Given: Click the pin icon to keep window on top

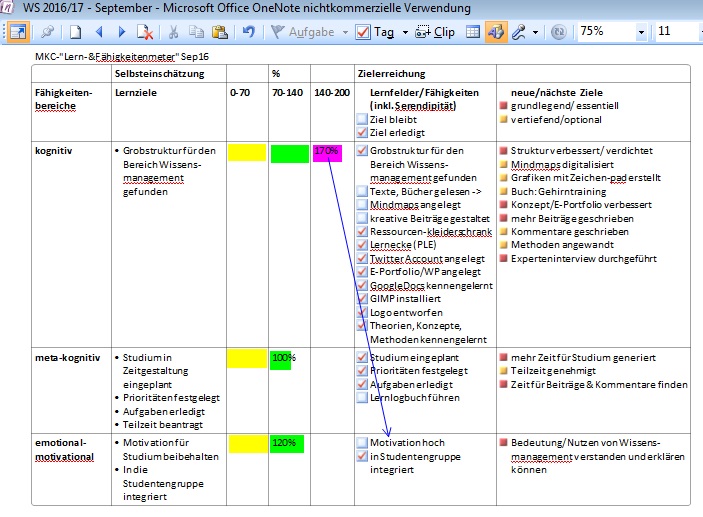Looking at the screenshot, I should point(48,32).
